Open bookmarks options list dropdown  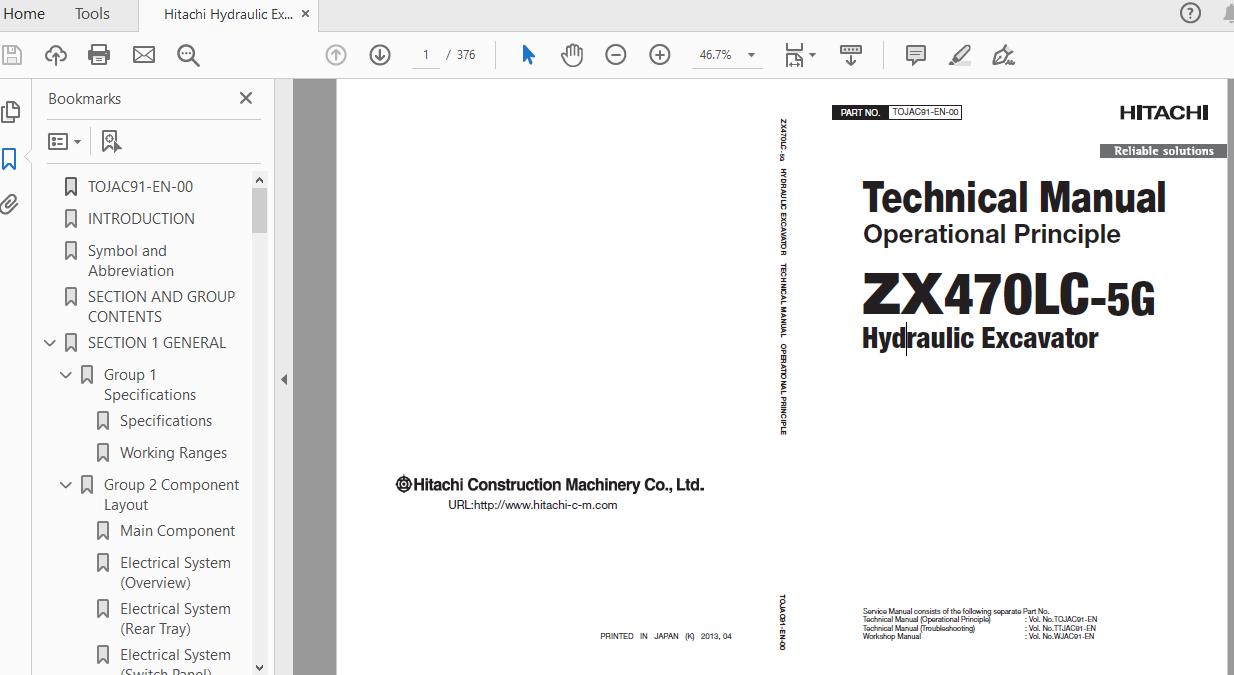tap(65, 142)
